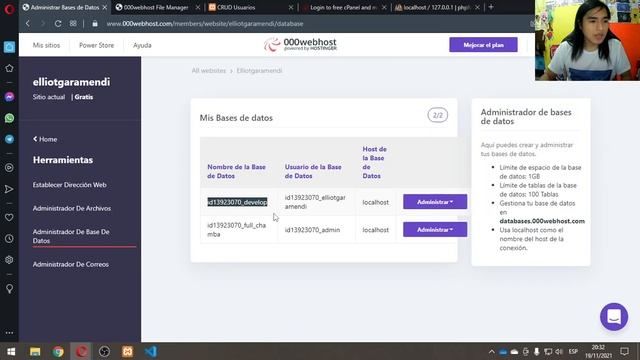Click user id13923070_elliotgaramendi cell

click(x=315, y=202)
